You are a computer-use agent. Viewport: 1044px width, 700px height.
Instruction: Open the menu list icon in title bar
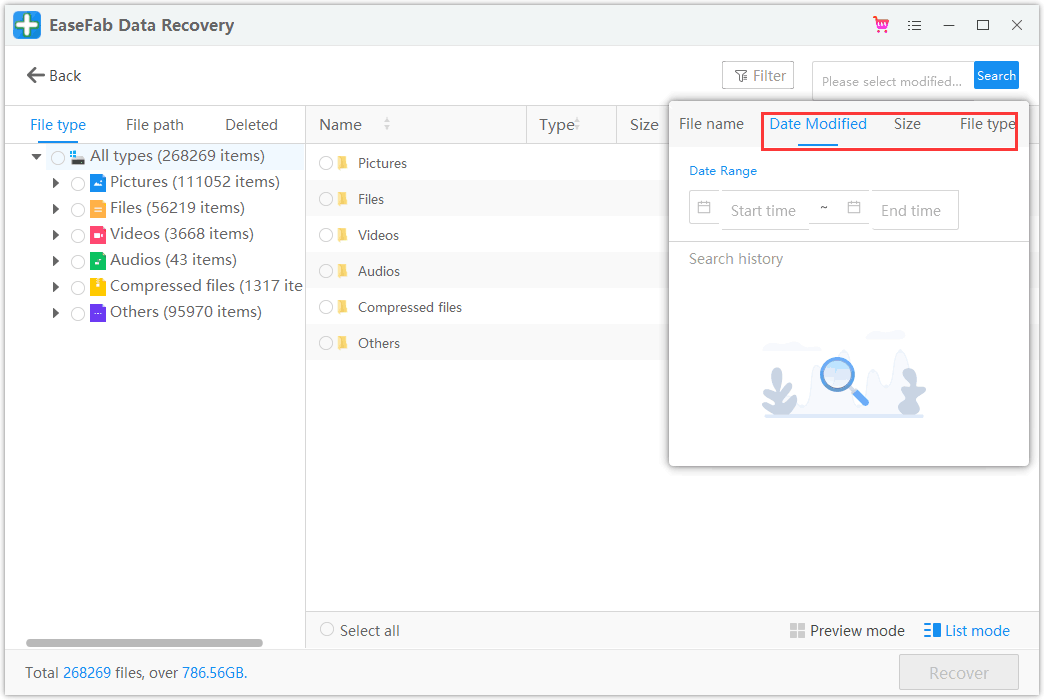pyautogui.click(x=915, y=25)
